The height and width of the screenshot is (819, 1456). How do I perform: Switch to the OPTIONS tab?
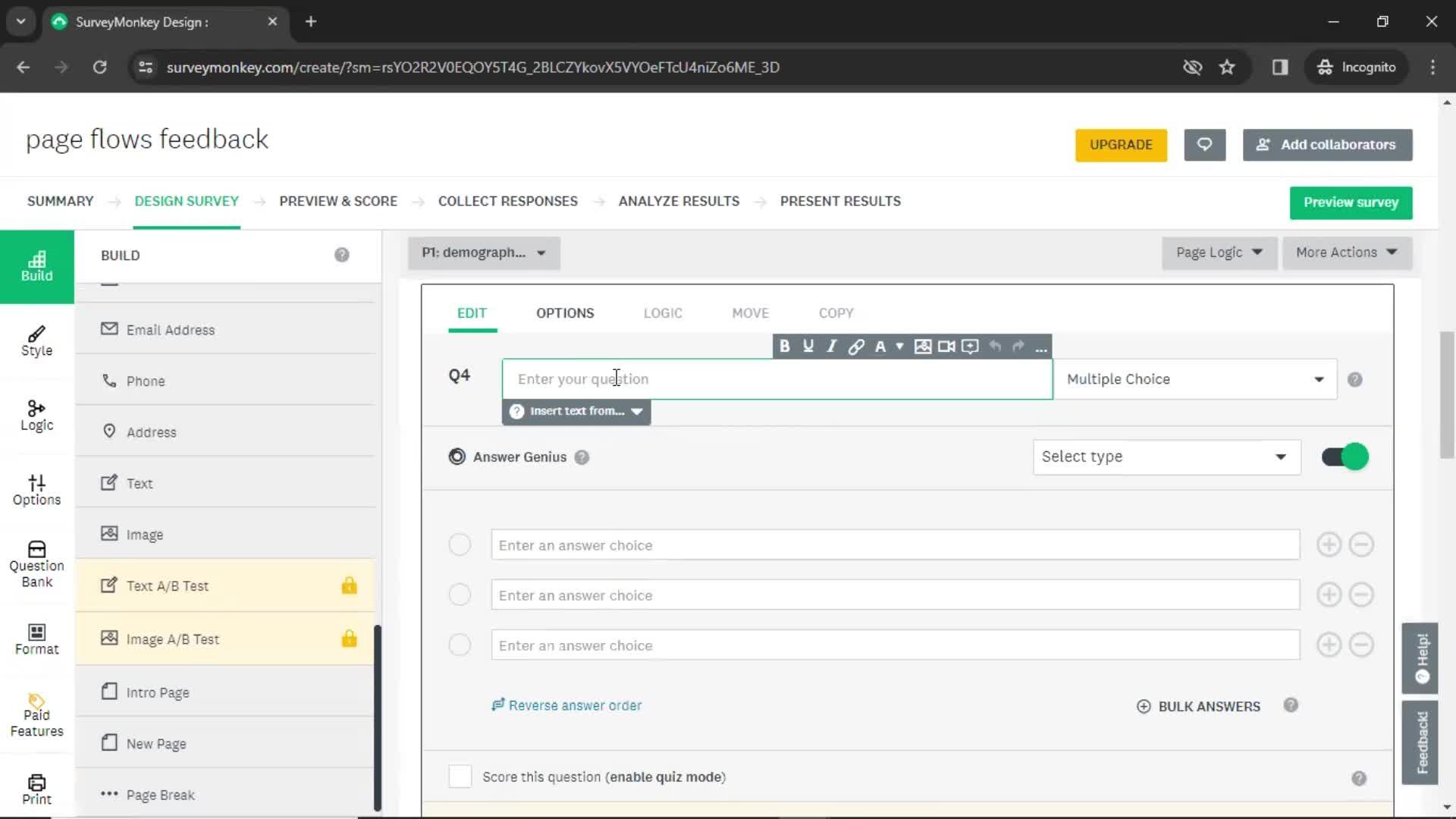point(565,312)
